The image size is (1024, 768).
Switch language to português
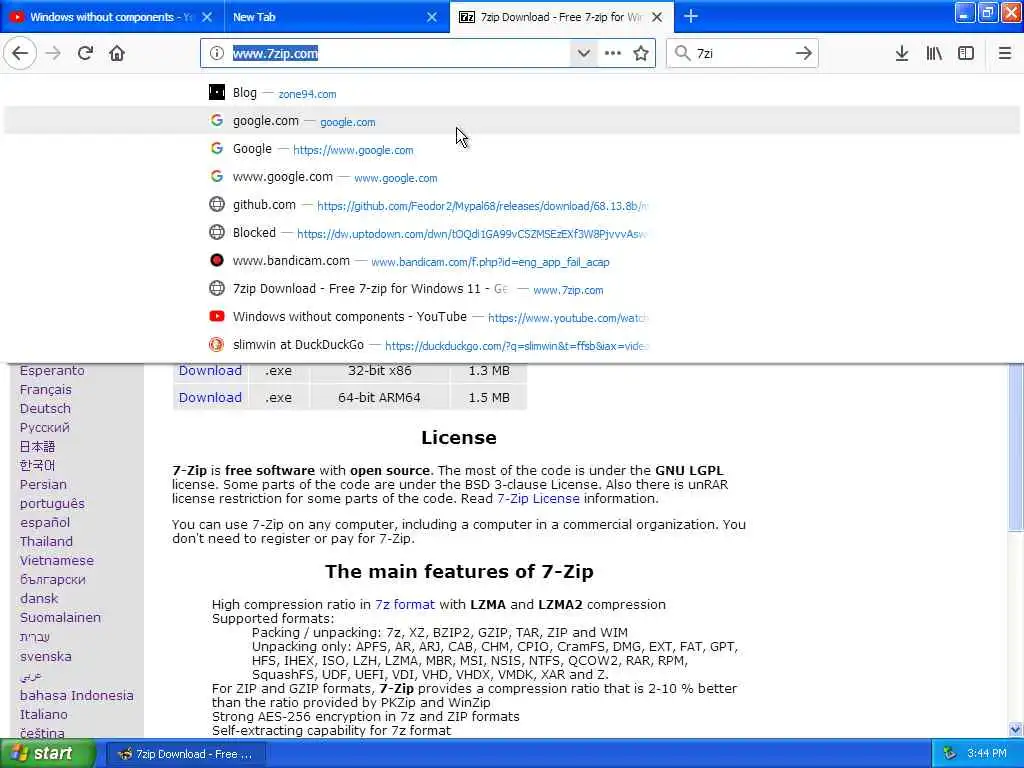pyautogui.click(x=52, y=504)
